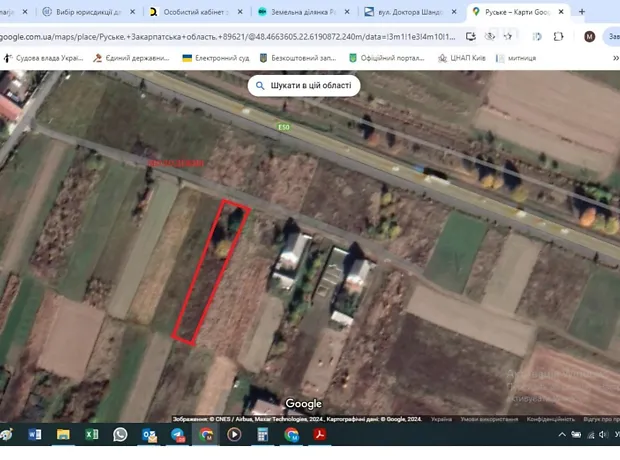620x460 pixels.
Task: Close the 'Вибір юрисдикції' tab
Action: [132, 12]
